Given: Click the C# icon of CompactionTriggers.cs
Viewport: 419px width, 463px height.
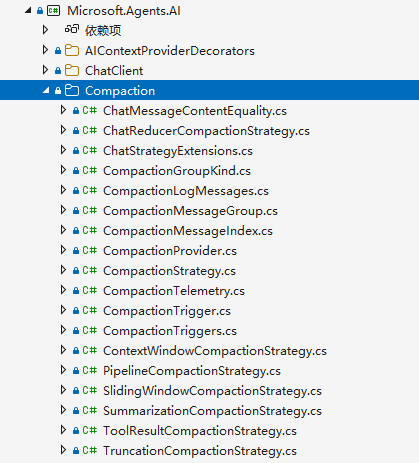Looking at the screenshot, I should 90,330.
